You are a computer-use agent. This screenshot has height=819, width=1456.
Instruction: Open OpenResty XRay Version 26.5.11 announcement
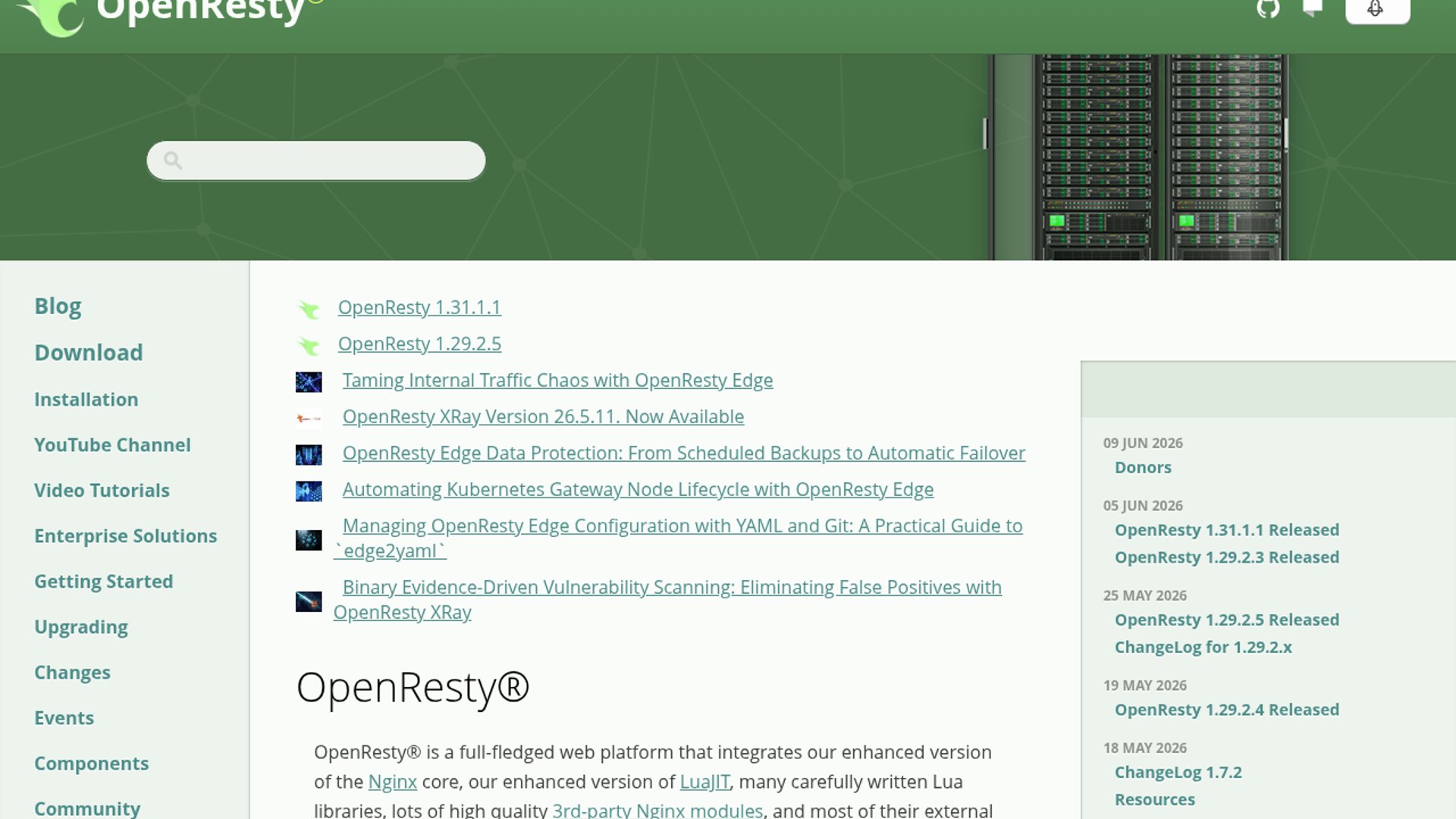(543, 416)
